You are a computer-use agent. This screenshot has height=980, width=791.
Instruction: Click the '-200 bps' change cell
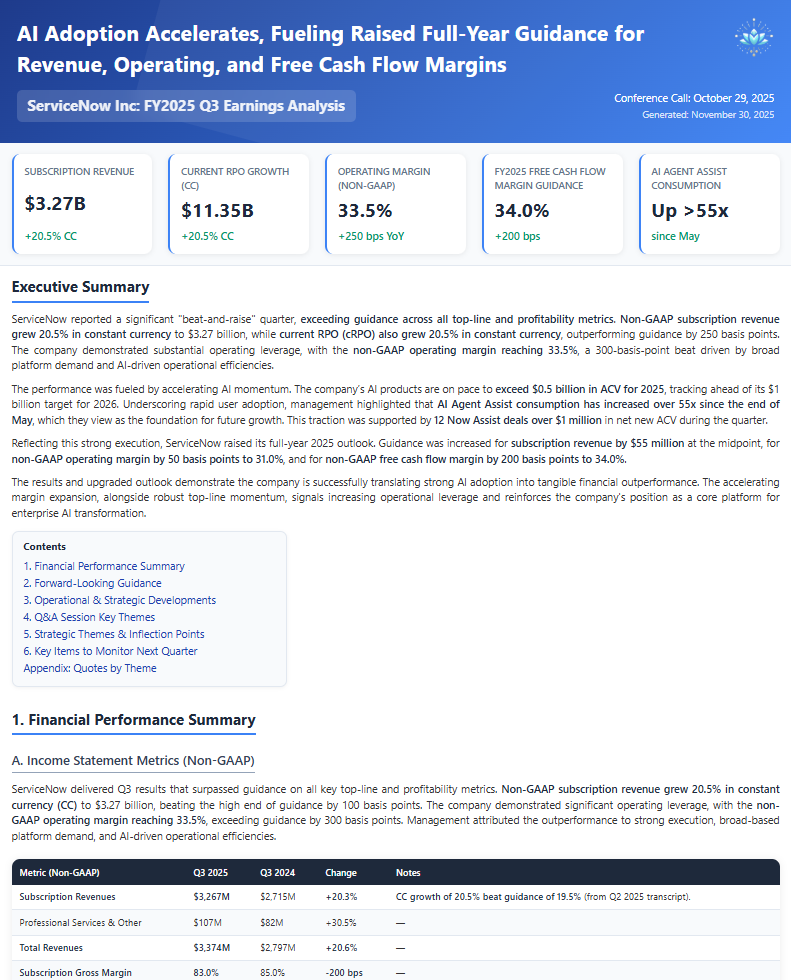pyautogui.click(x=344, y=972)
